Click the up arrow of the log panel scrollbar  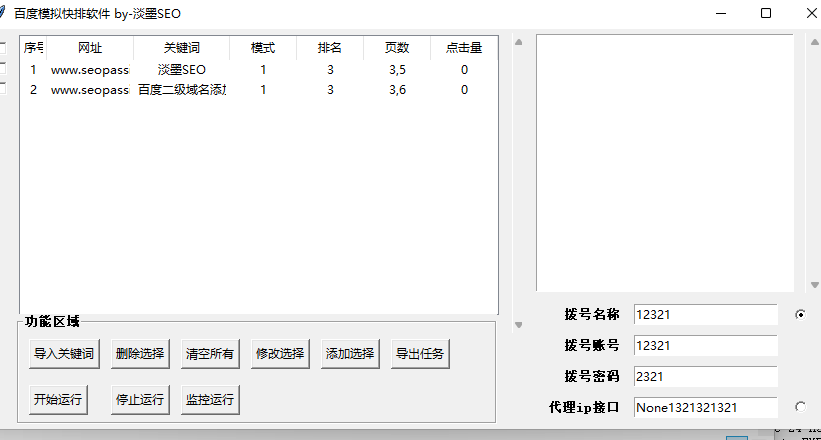tap(814, 42)
